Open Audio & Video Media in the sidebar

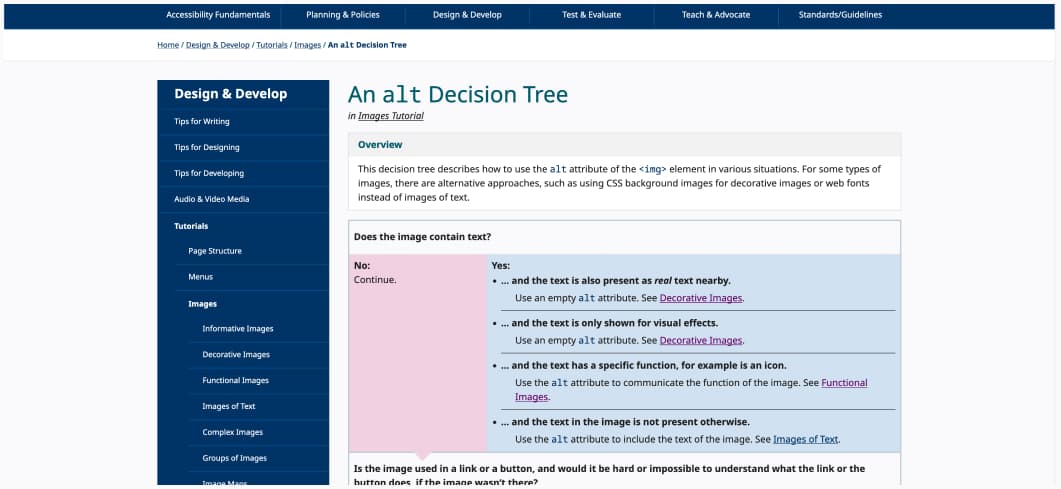212,199
